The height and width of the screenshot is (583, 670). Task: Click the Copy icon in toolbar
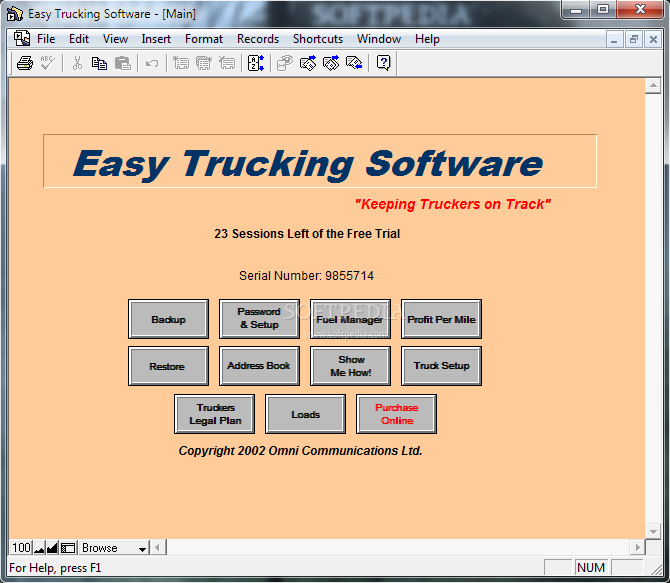point(100,63)
